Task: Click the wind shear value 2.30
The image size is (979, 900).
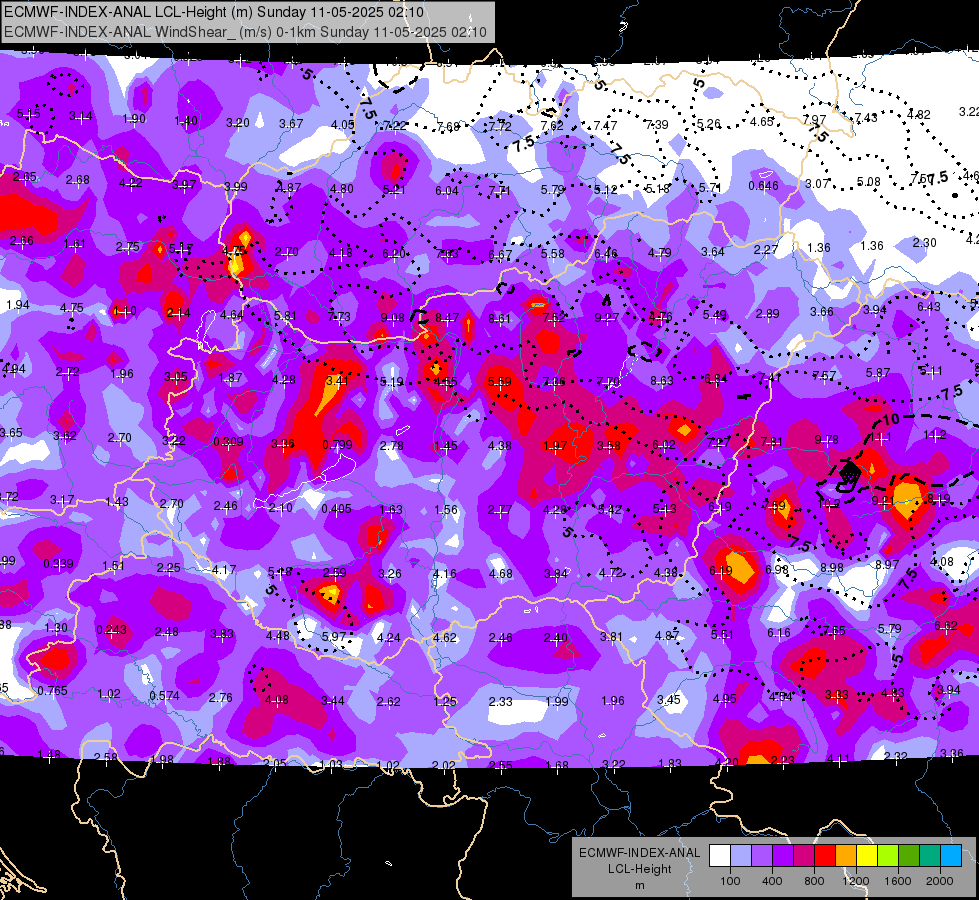Action: (924, 242)
